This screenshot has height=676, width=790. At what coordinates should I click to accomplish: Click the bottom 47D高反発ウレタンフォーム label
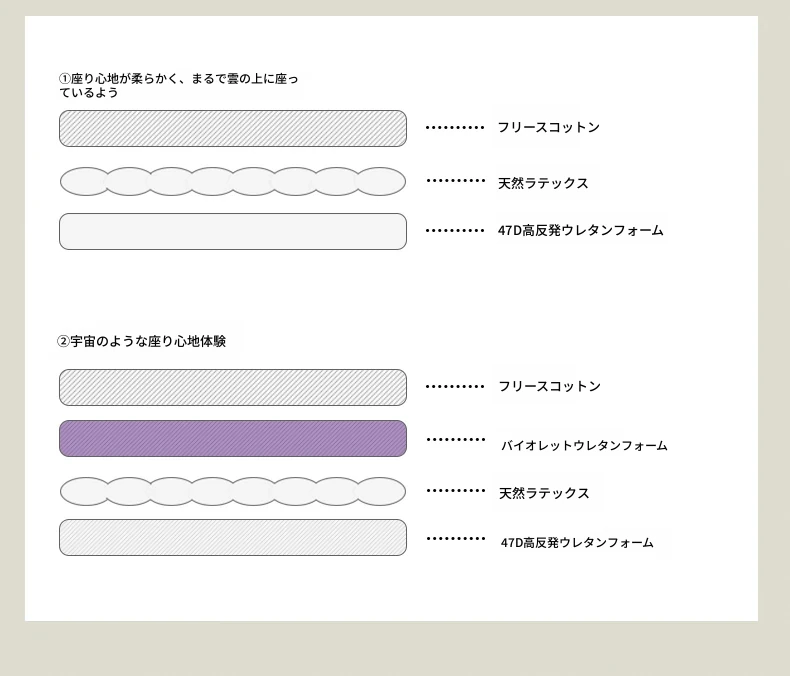click(x=577, y=543)
